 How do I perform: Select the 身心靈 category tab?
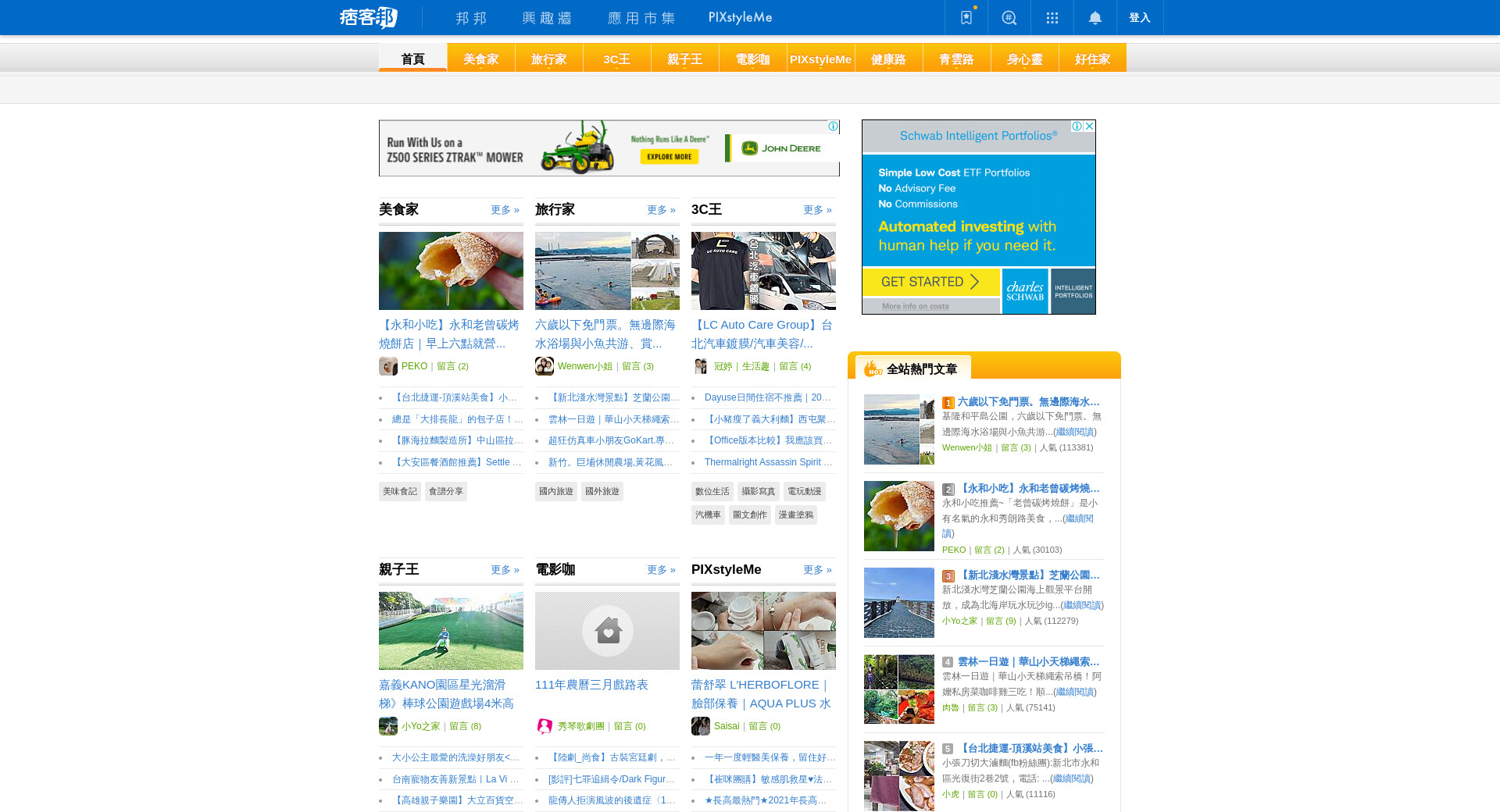tap(1024, 58)
